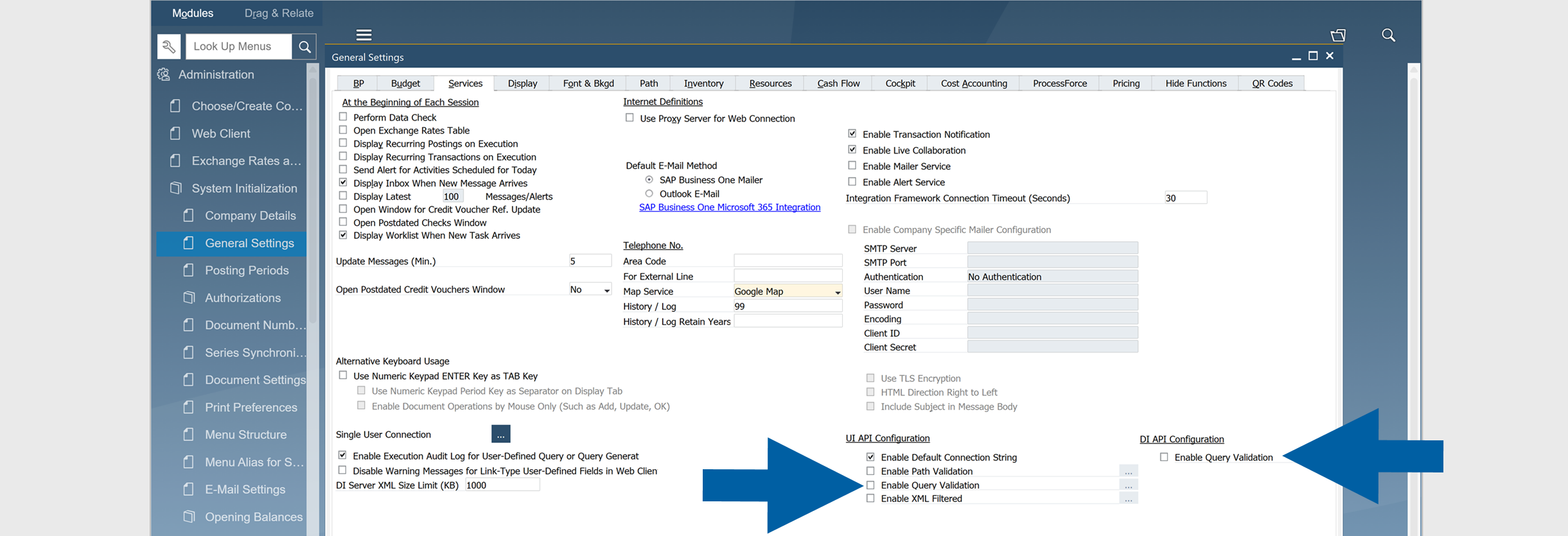Image resolution: width=1568 pixels, height=536 pixels.
Task: Uncheck Display Inbox When New Message Arrives
Action: 343,182
